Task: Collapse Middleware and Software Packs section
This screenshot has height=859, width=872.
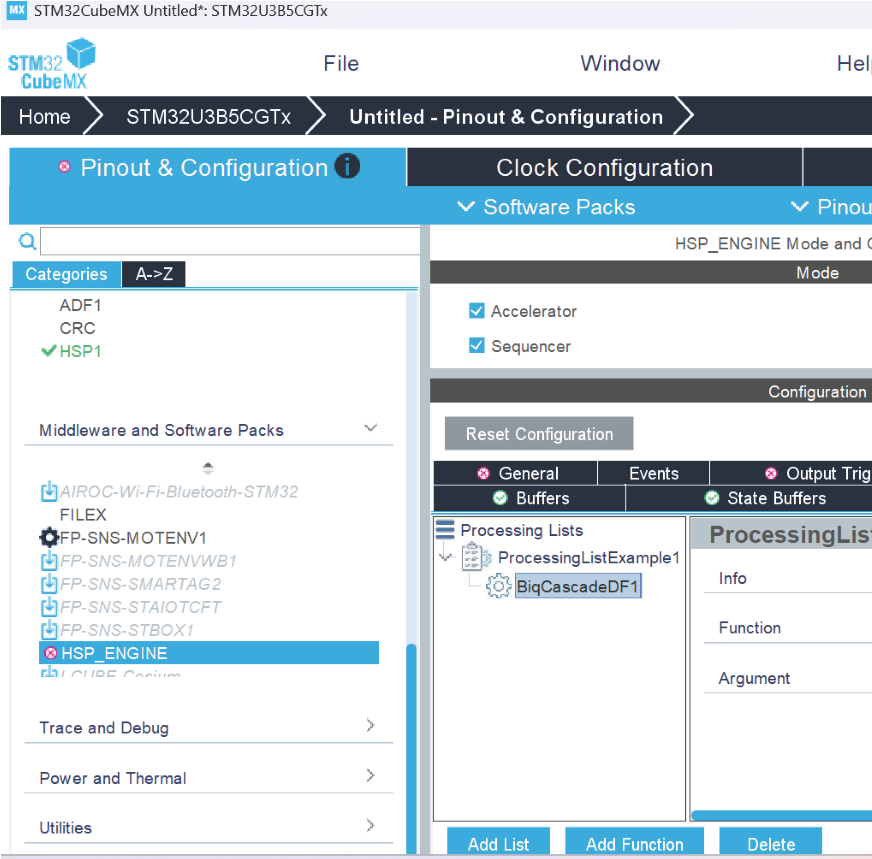Action: (370, 428)
